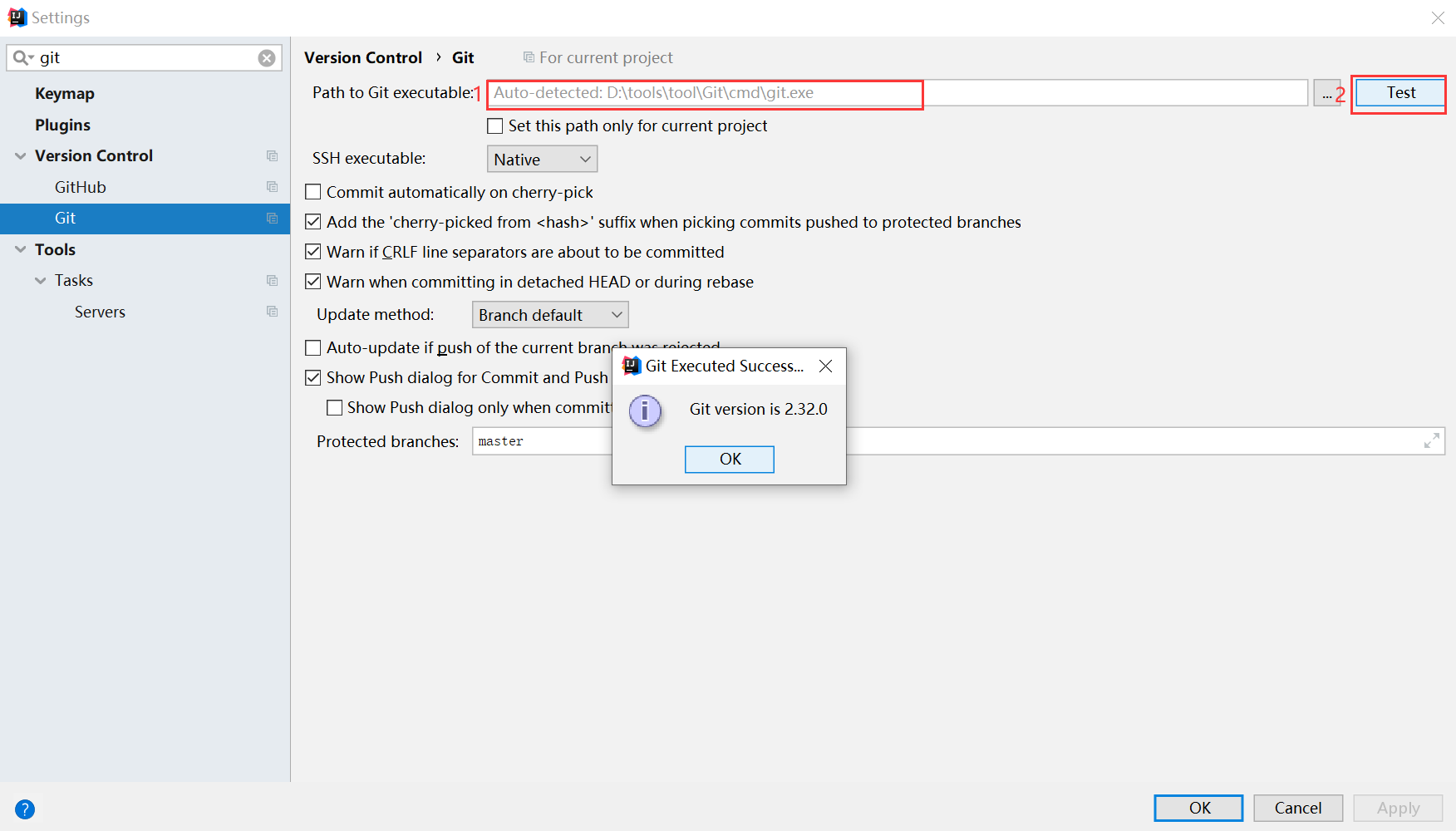This screenshot has height=831, width=1456.
Task: Click the Test button
Action: 1400,93
